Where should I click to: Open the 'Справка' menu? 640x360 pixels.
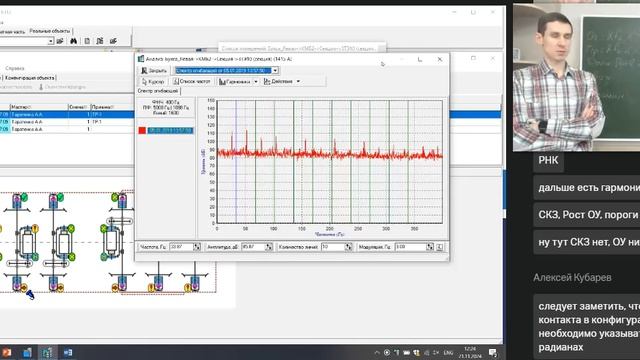coord(15,68)
